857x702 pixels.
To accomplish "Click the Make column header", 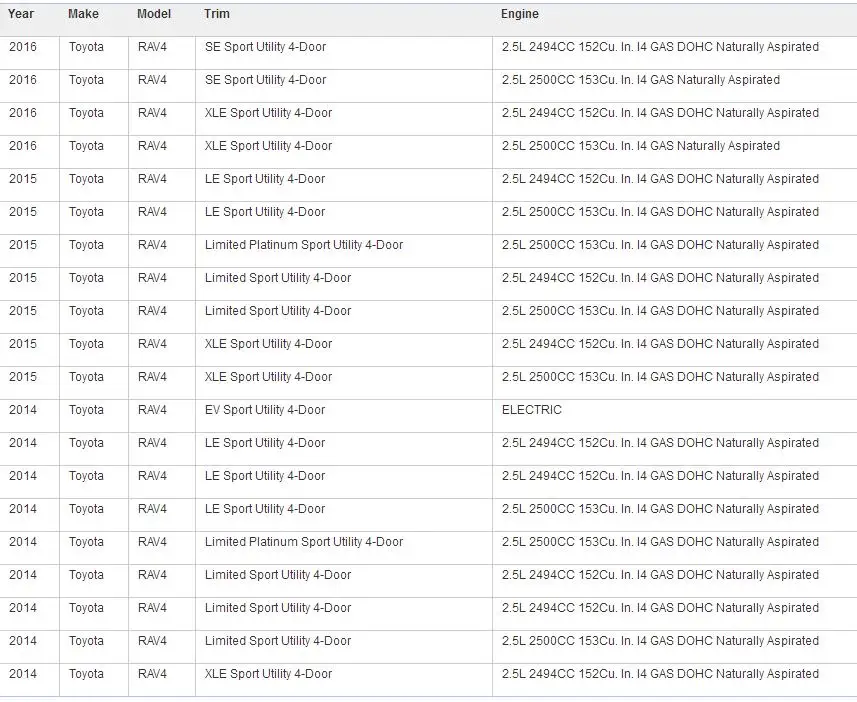I will pyautogui.click(x=83, y=14).
